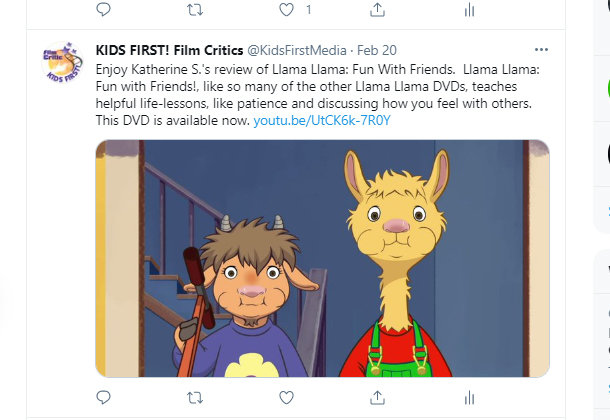Open KIDS FIRST! Film Critics profile name

pos(169,50)
